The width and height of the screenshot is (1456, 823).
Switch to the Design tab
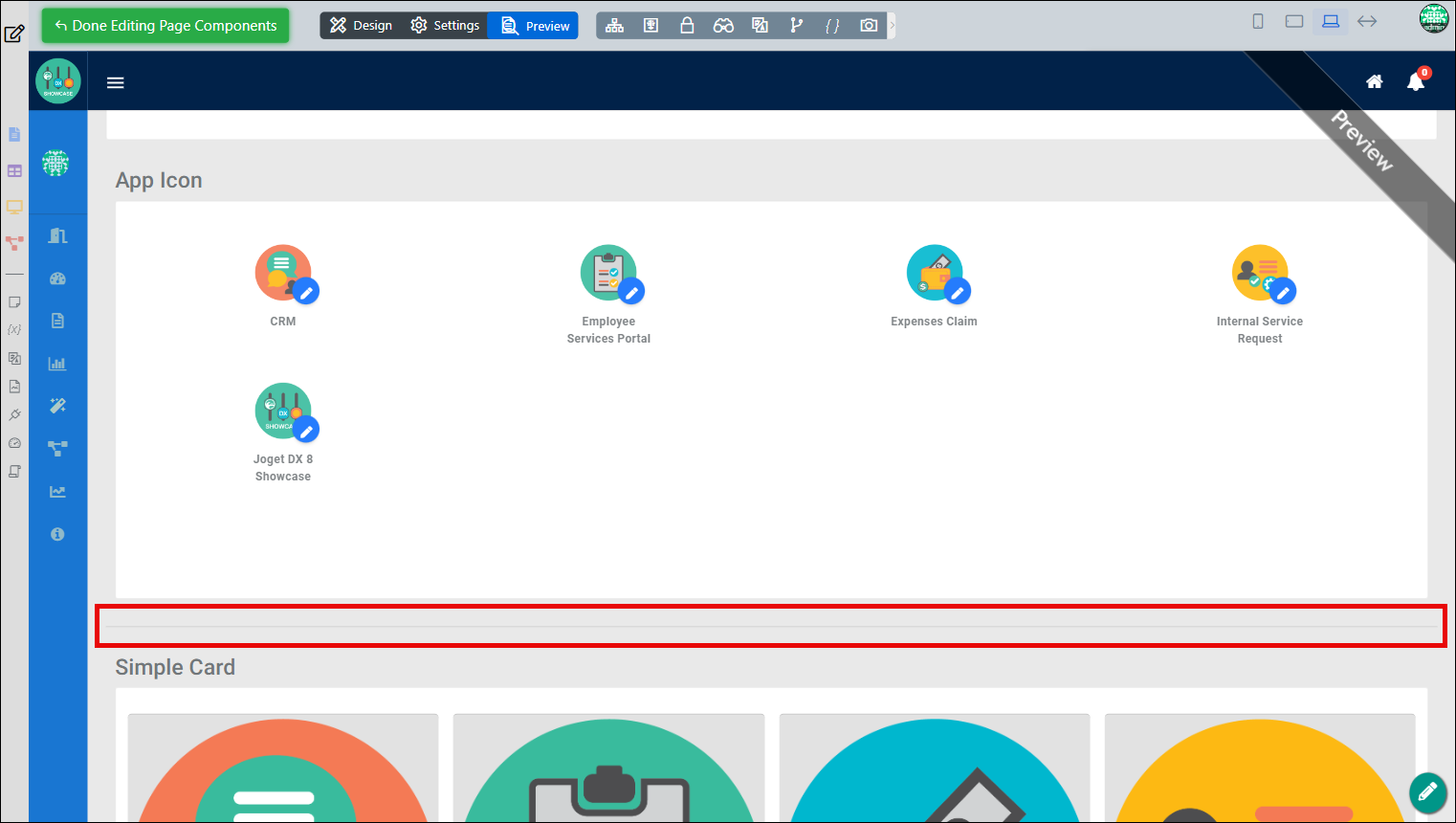click(361, 26)
